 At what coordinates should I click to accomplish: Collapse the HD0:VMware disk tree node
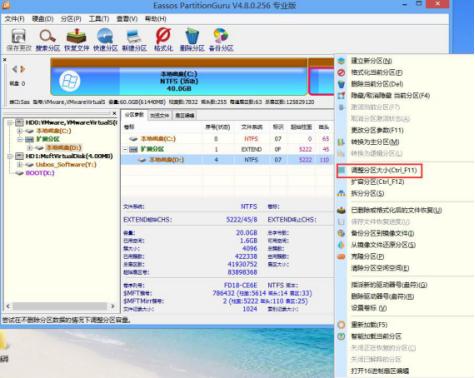pos(10,123)
